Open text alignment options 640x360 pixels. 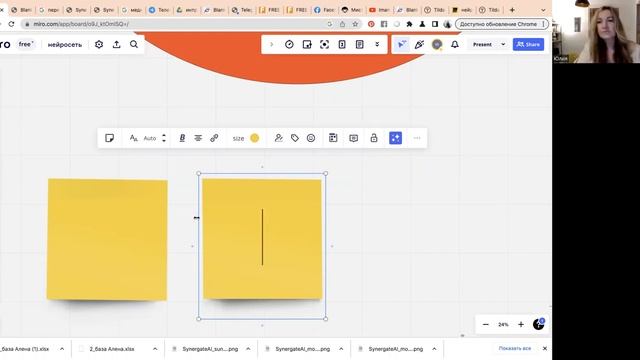click(x=198, y=138)
